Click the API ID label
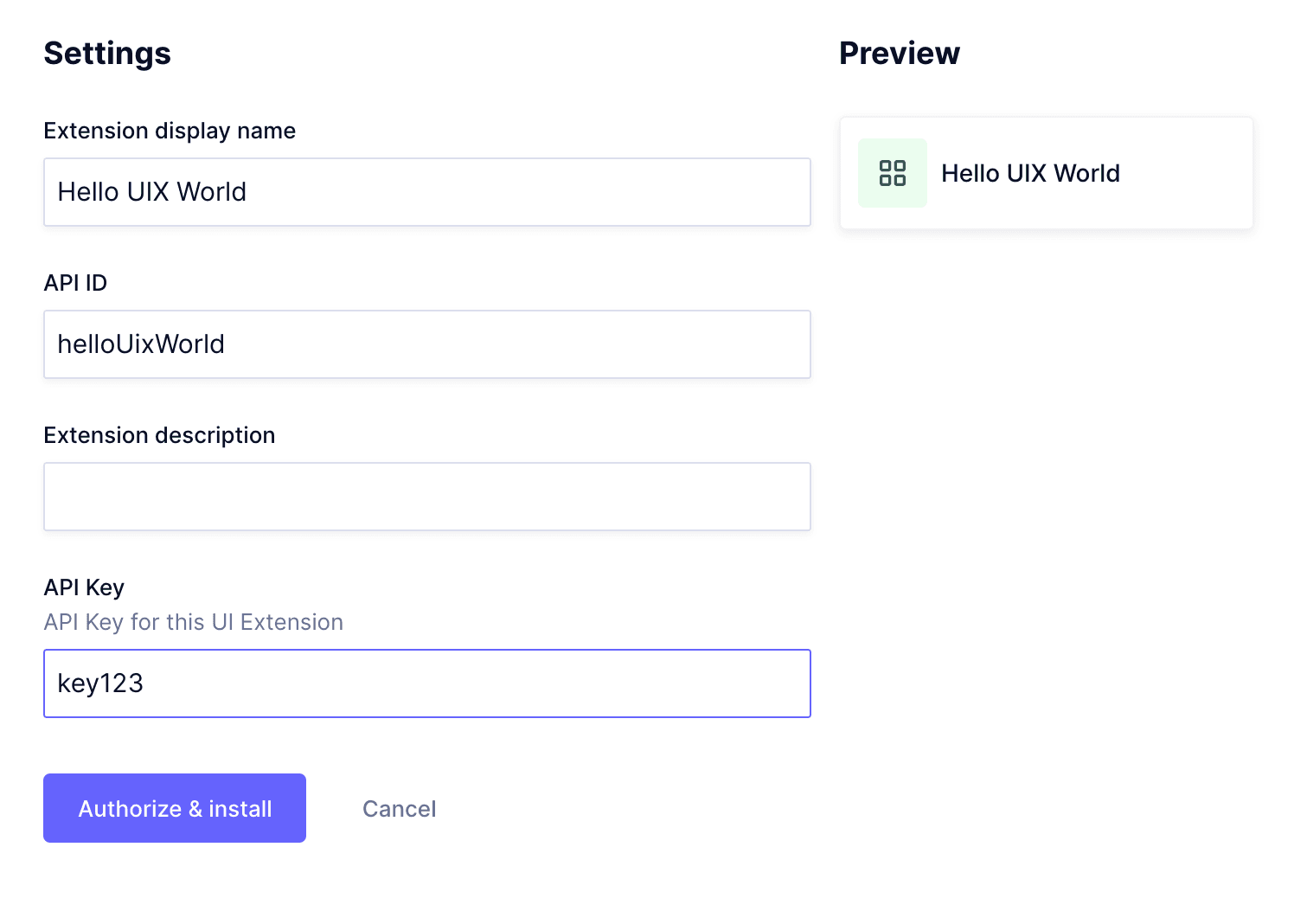The width and height of the screenshot is (1294, 924). (x=75, y=282)
